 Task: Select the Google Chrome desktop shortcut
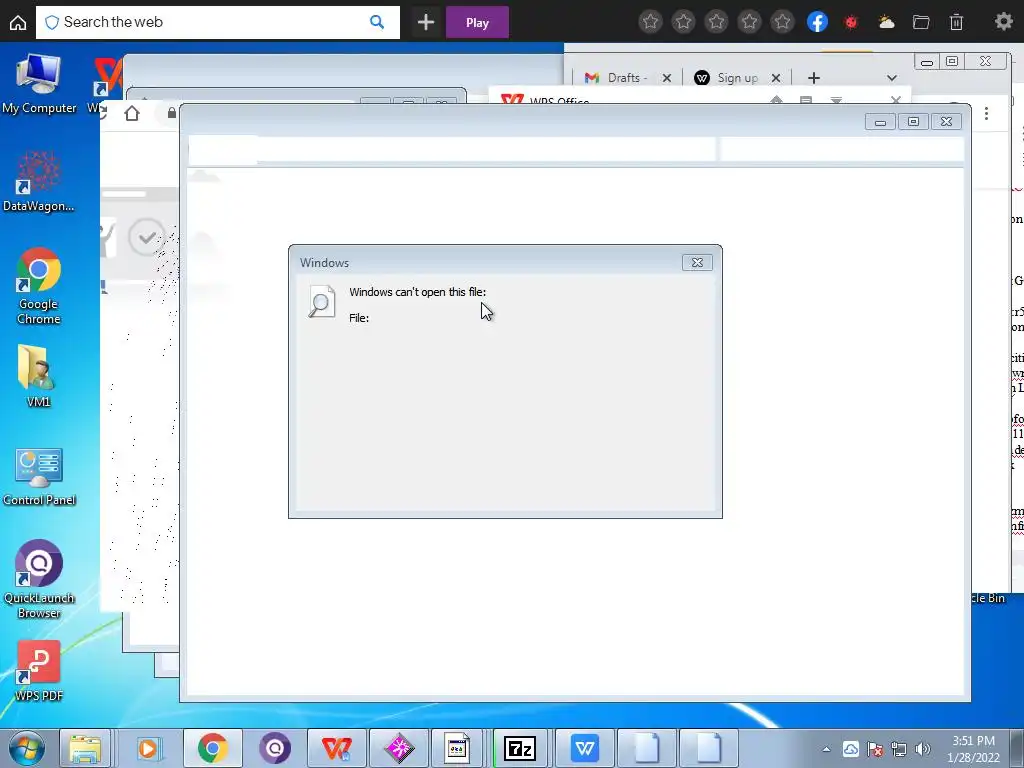click(39, 286)
